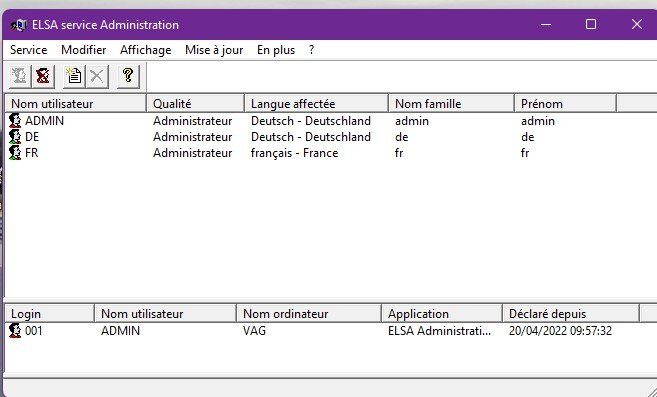
Task: Select the ADMIN user name
Action: point(44,121)
